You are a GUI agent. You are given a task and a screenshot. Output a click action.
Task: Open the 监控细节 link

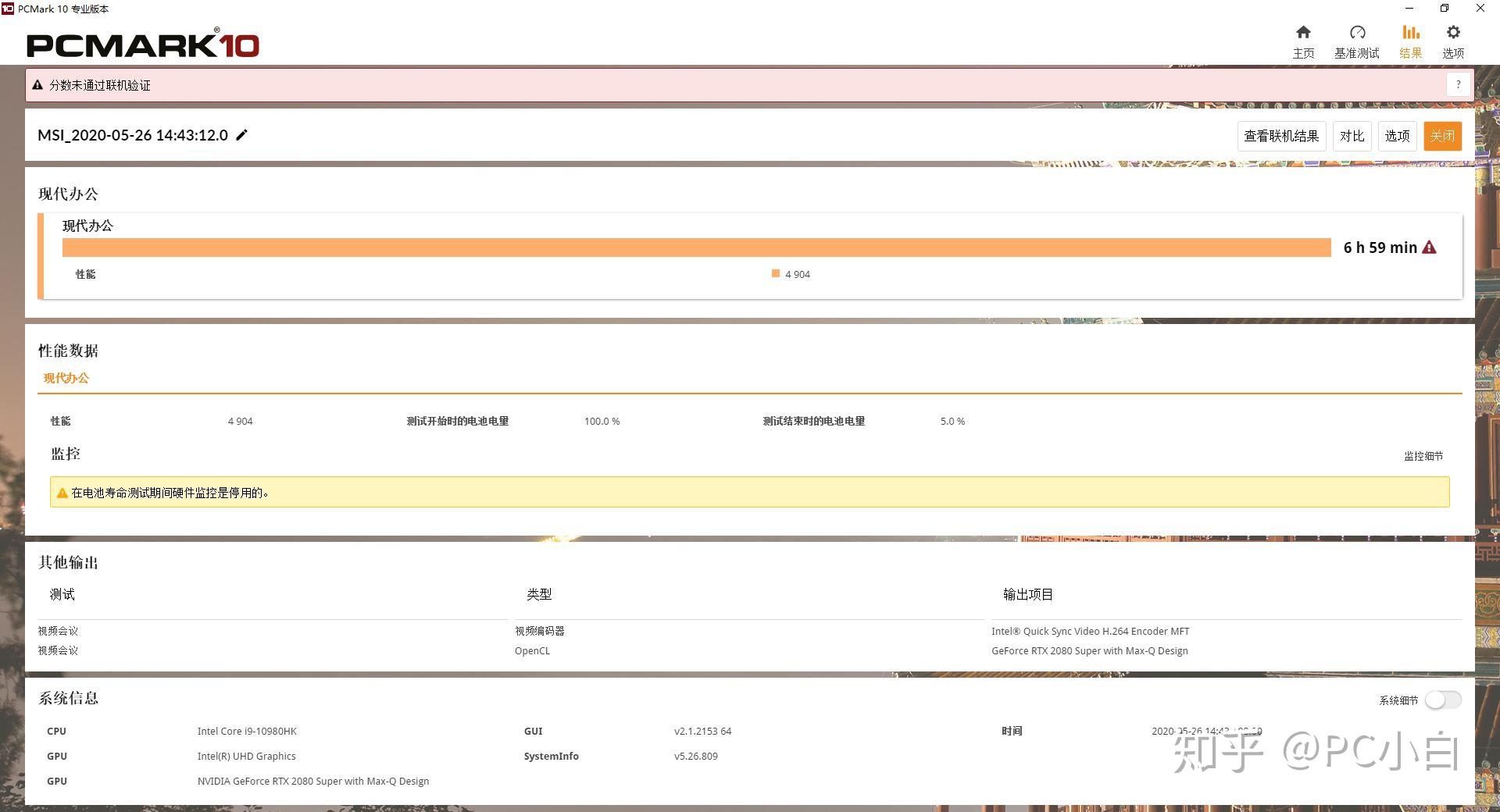point(1423,456)
